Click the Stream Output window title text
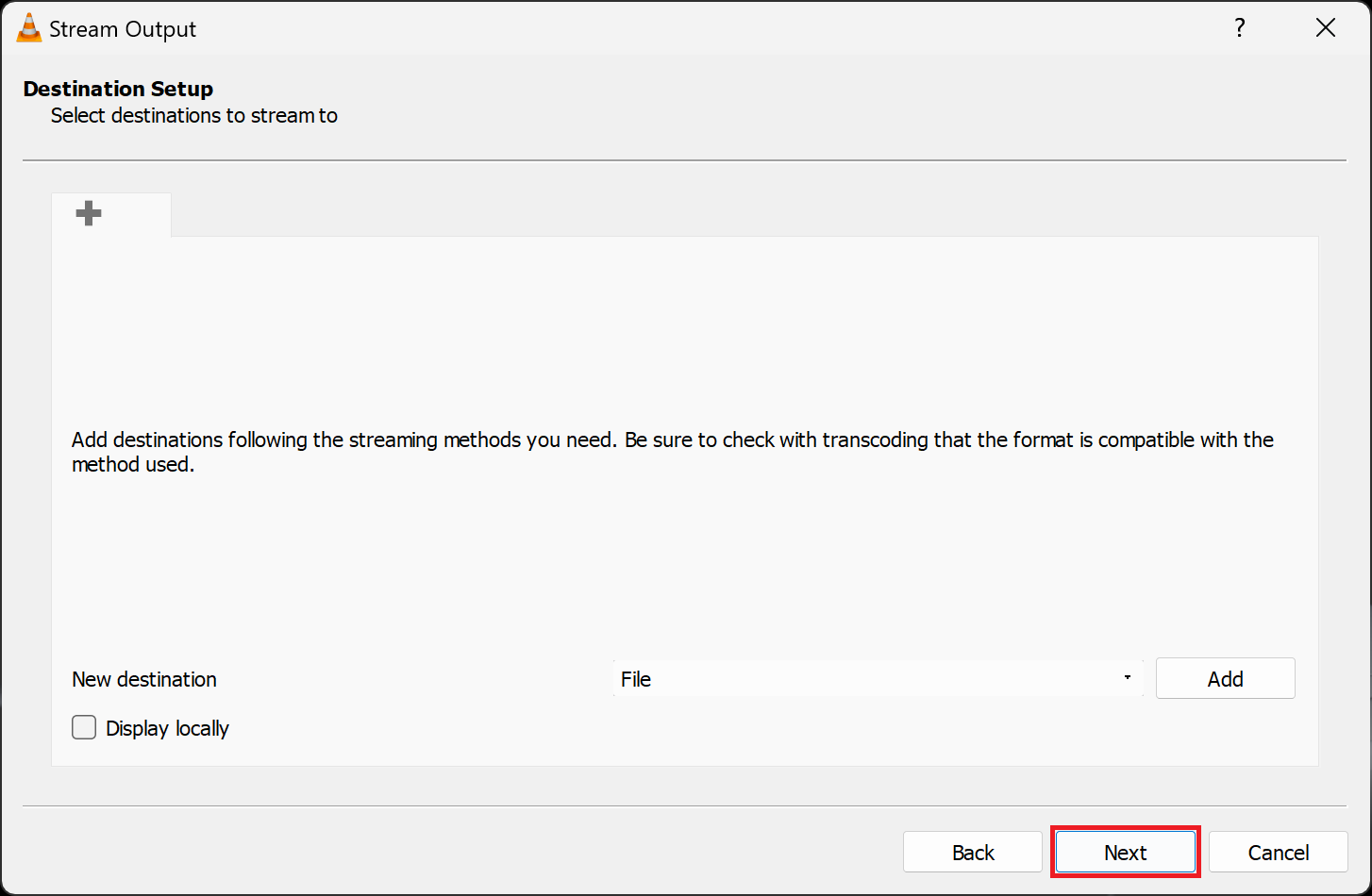Viewport: 1372px width, 896px height. pos(123,29)
